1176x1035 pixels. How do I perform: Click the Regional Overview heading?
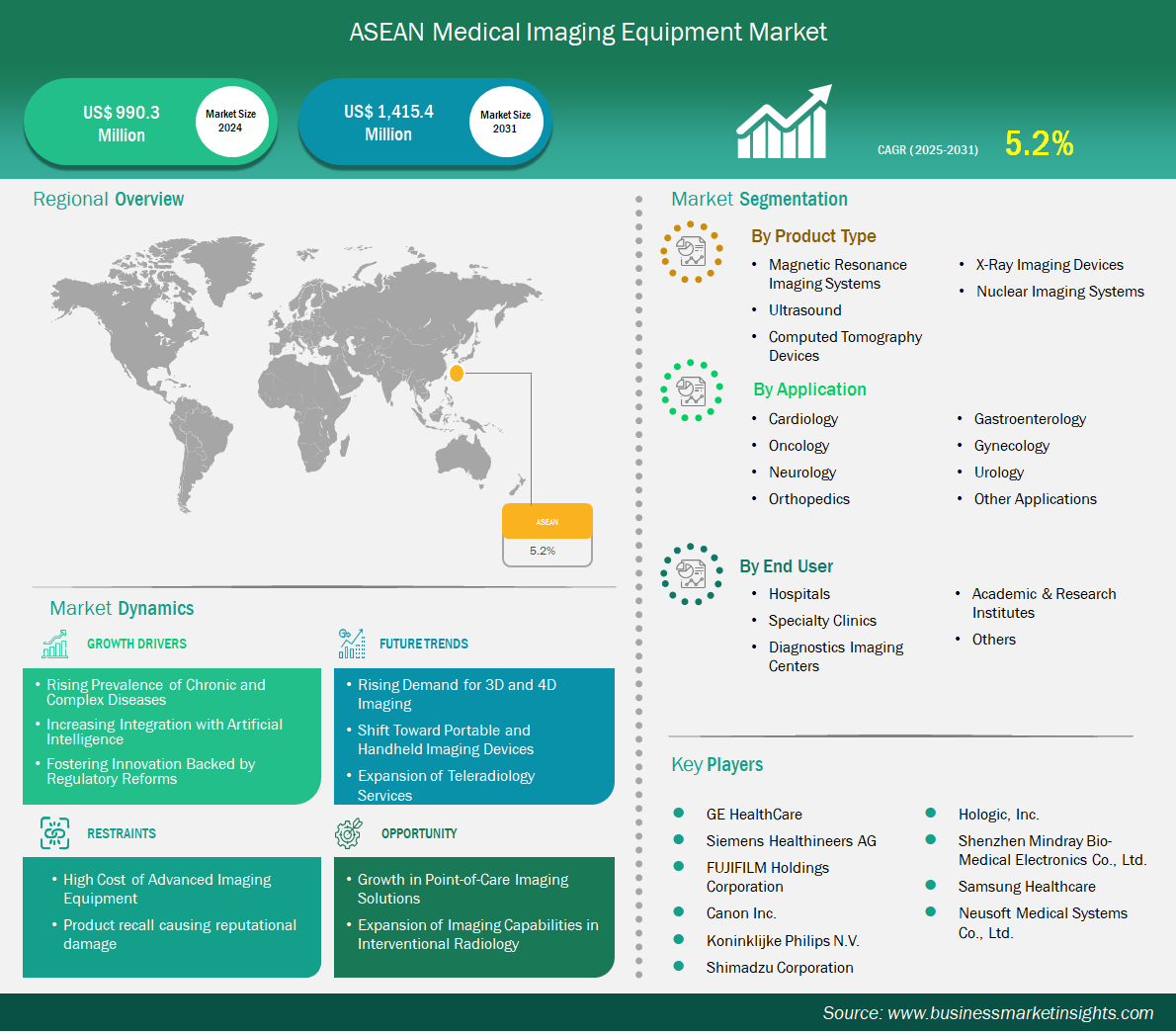[x=108, y=200]
